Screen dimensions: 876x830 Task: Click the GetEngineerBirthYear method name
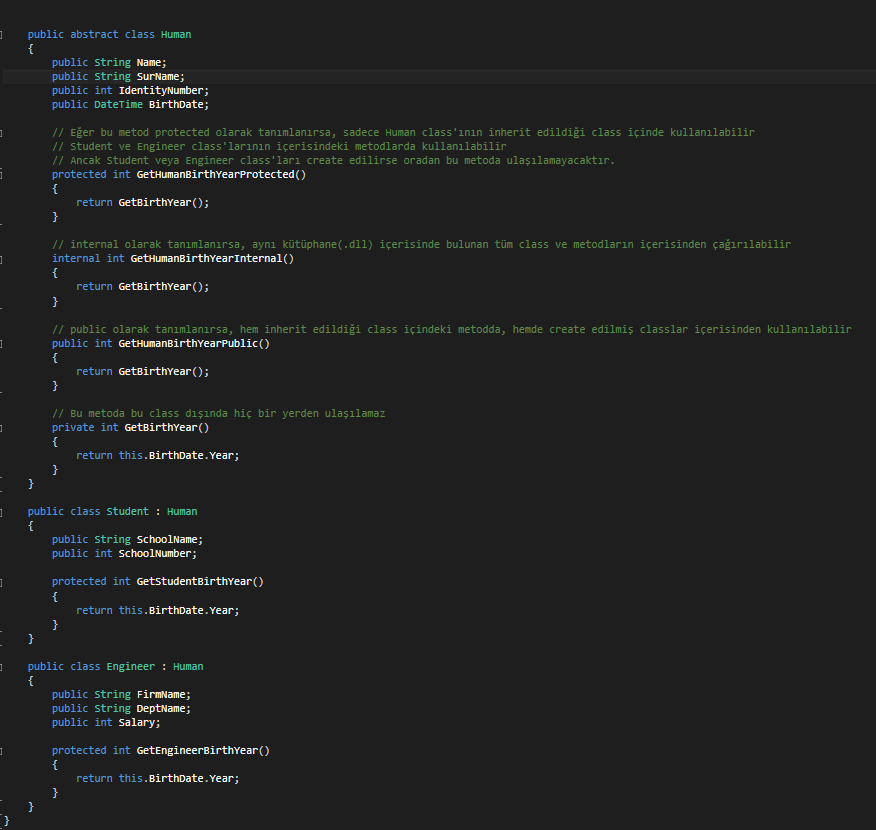click(x=197, y=750)
